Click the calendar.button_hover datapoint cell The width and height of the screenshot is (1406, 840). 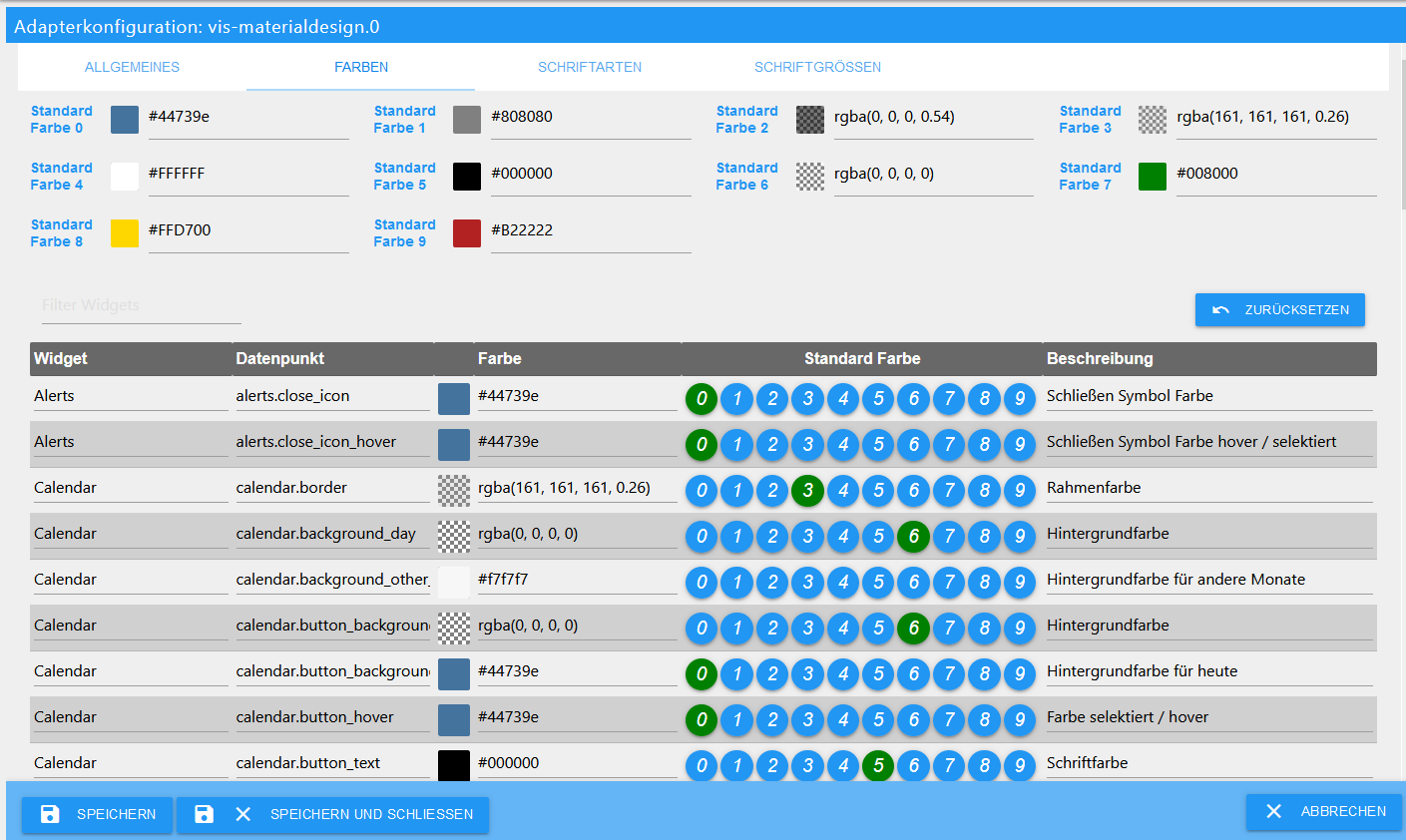[x=332, y=718]
